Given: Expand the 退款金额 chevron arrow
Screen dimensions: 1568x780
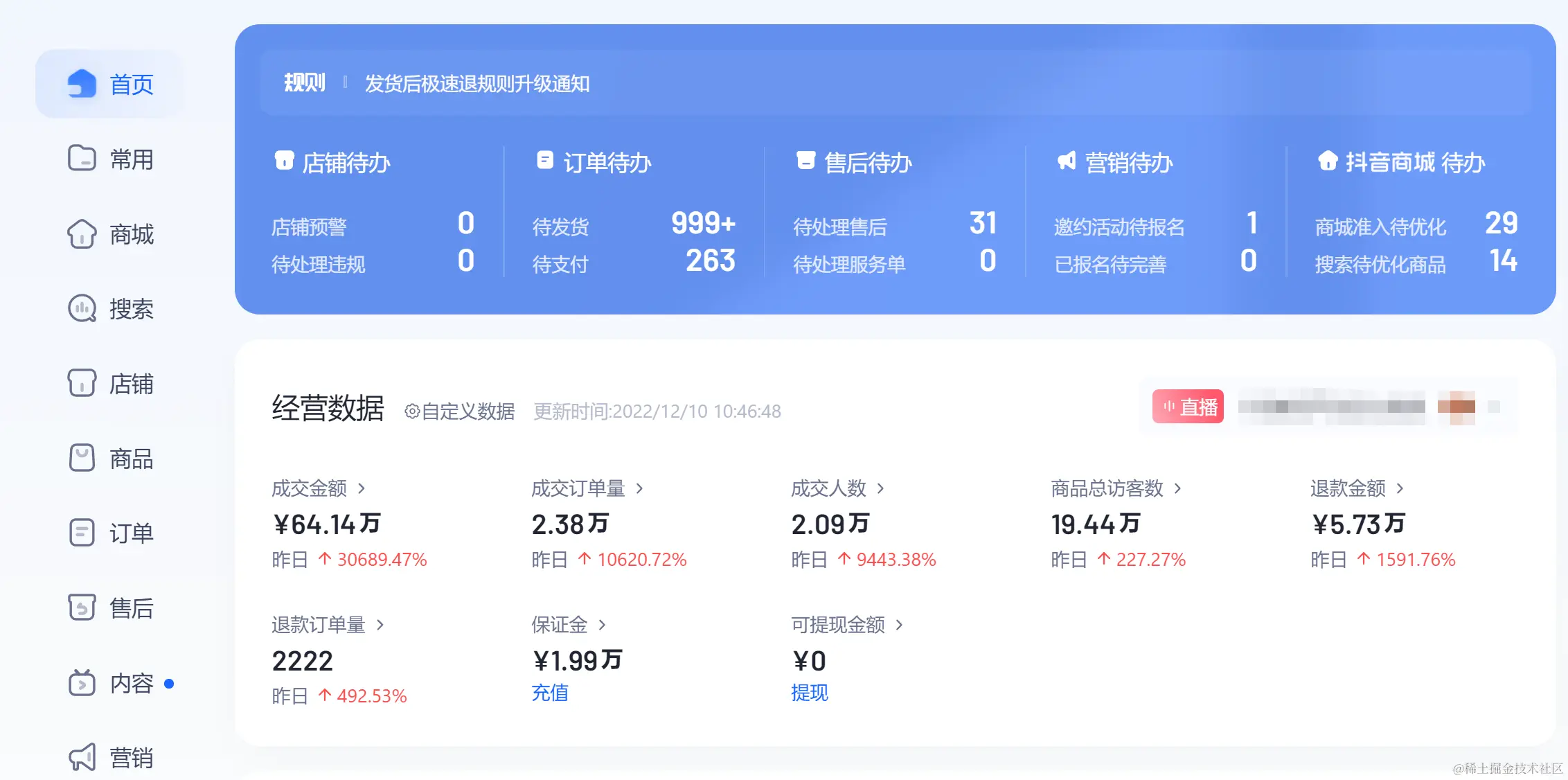Looking at the screenshot, I should pyautogui.click(x=1400, y=489).
